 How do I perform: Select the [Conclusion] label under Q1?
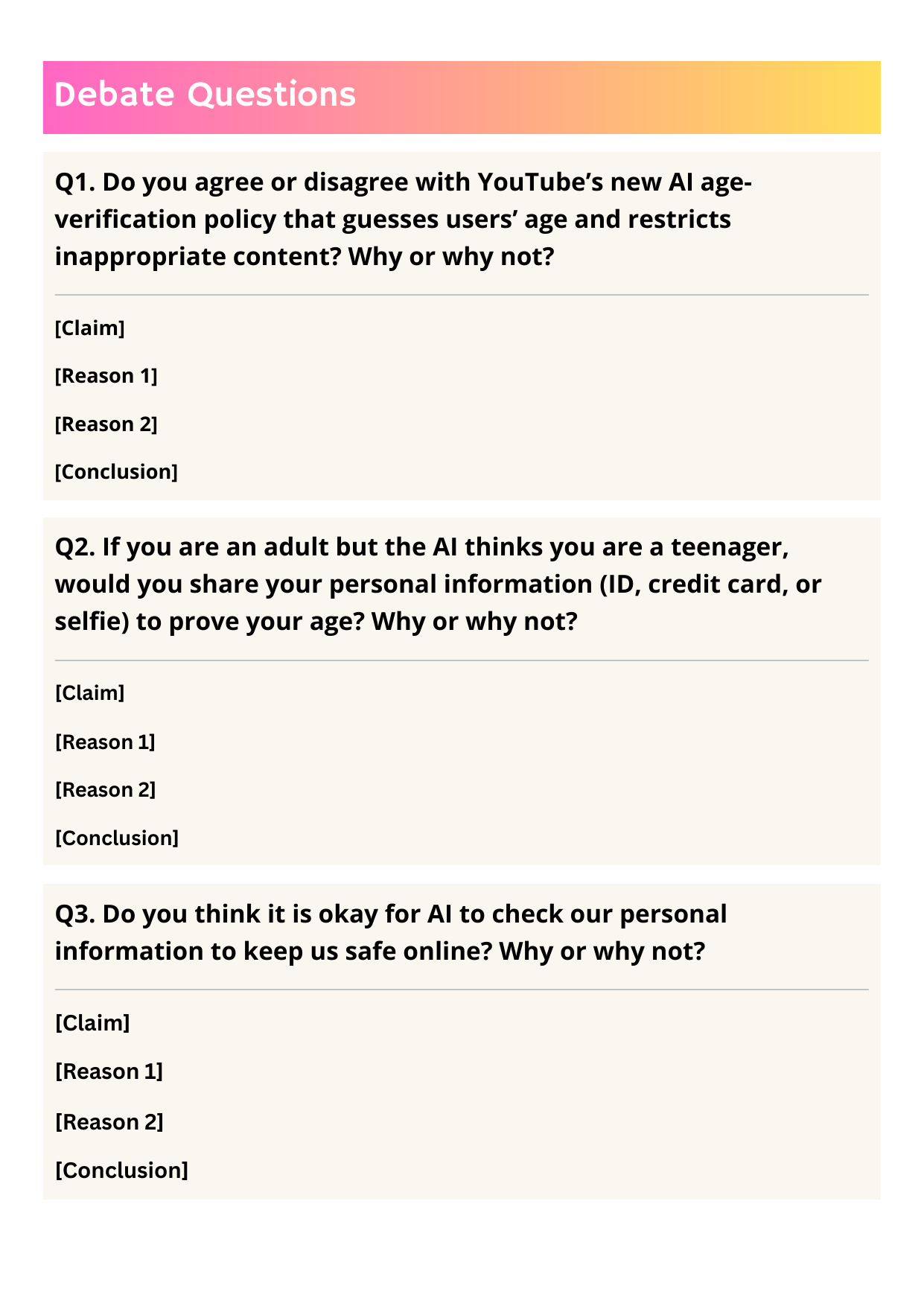(116, 472)
